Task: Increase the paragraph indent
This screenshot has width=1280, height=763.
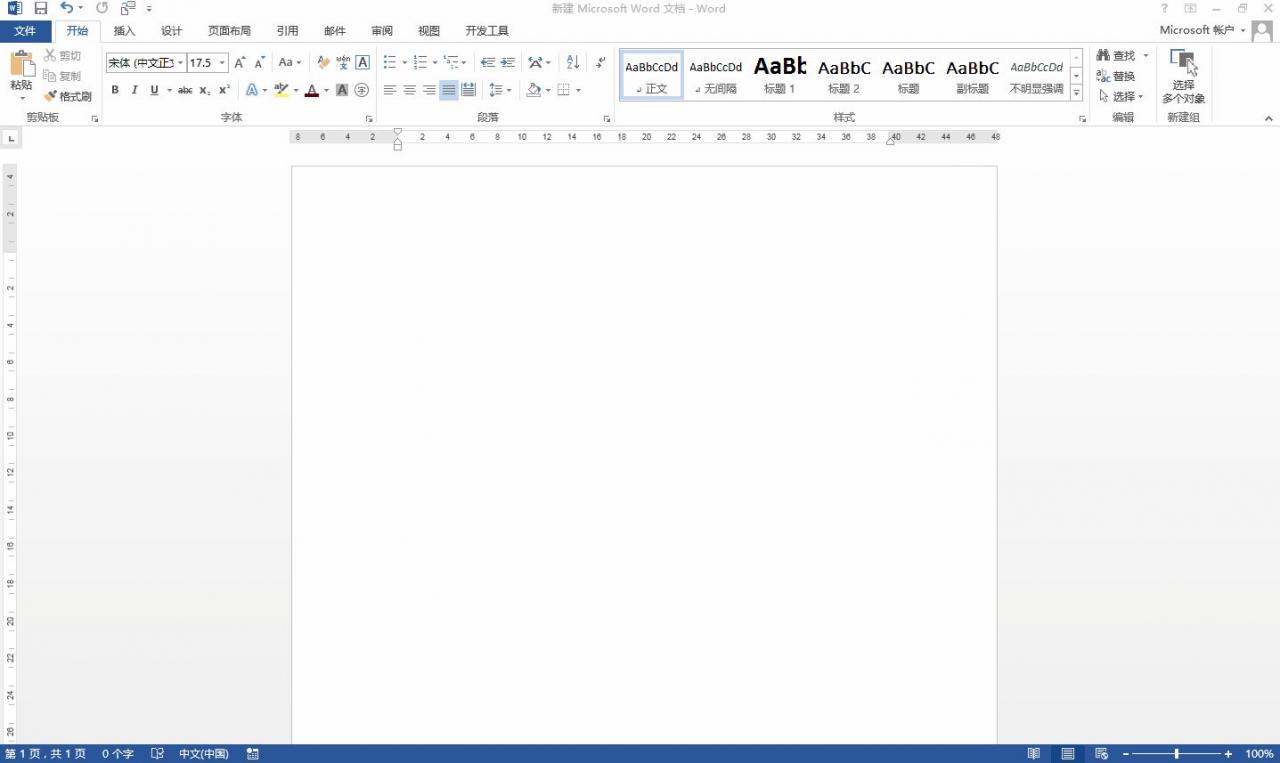Action: point(508,62)
